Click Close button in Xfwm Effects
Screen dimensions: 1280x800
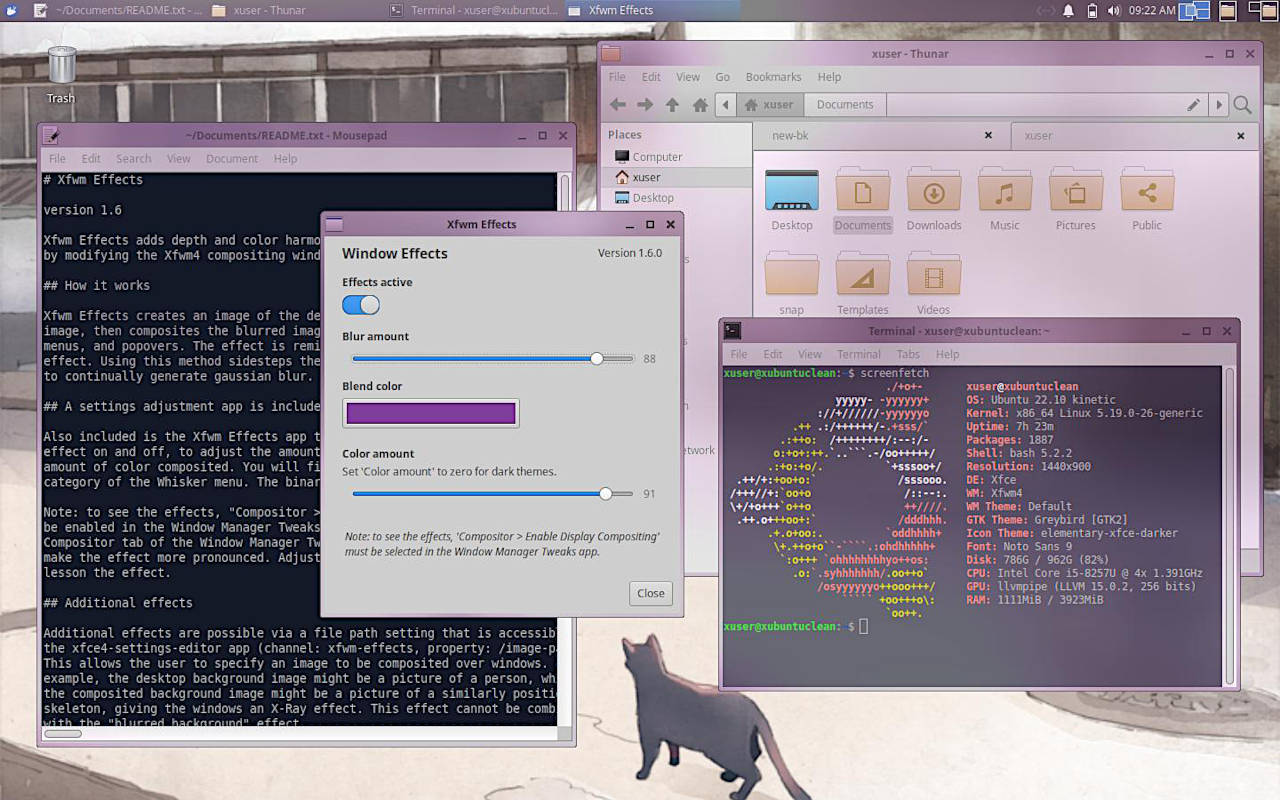pos(651,593)
